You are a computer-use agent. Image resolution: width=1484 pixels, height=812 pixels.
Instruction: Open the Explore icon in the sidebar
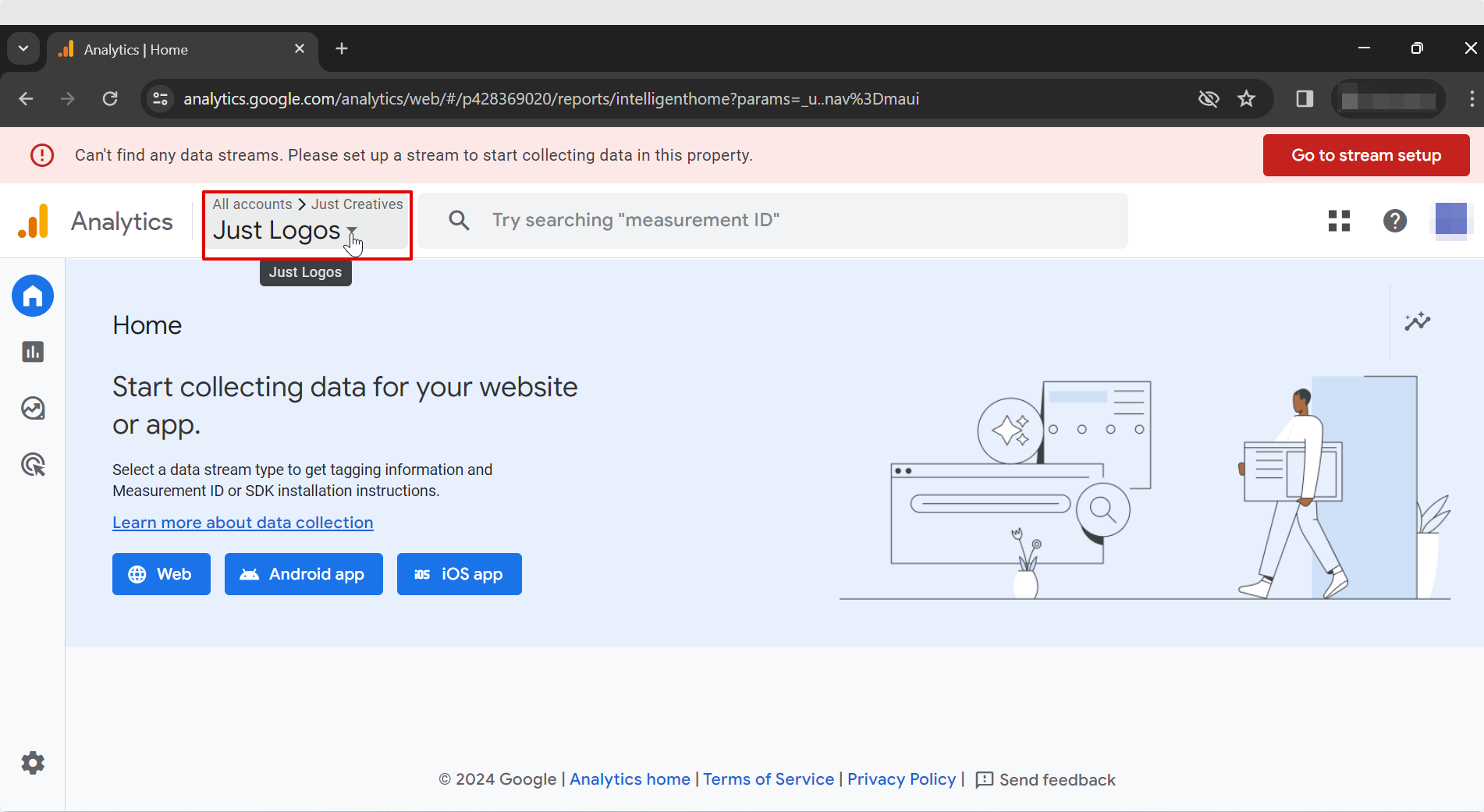click(x=33, y=409)
